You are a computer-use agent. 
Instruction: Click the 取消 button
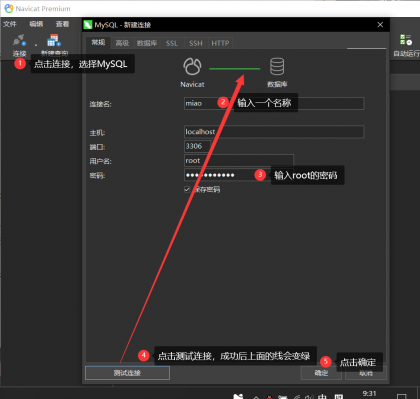(x=366, y=373)
